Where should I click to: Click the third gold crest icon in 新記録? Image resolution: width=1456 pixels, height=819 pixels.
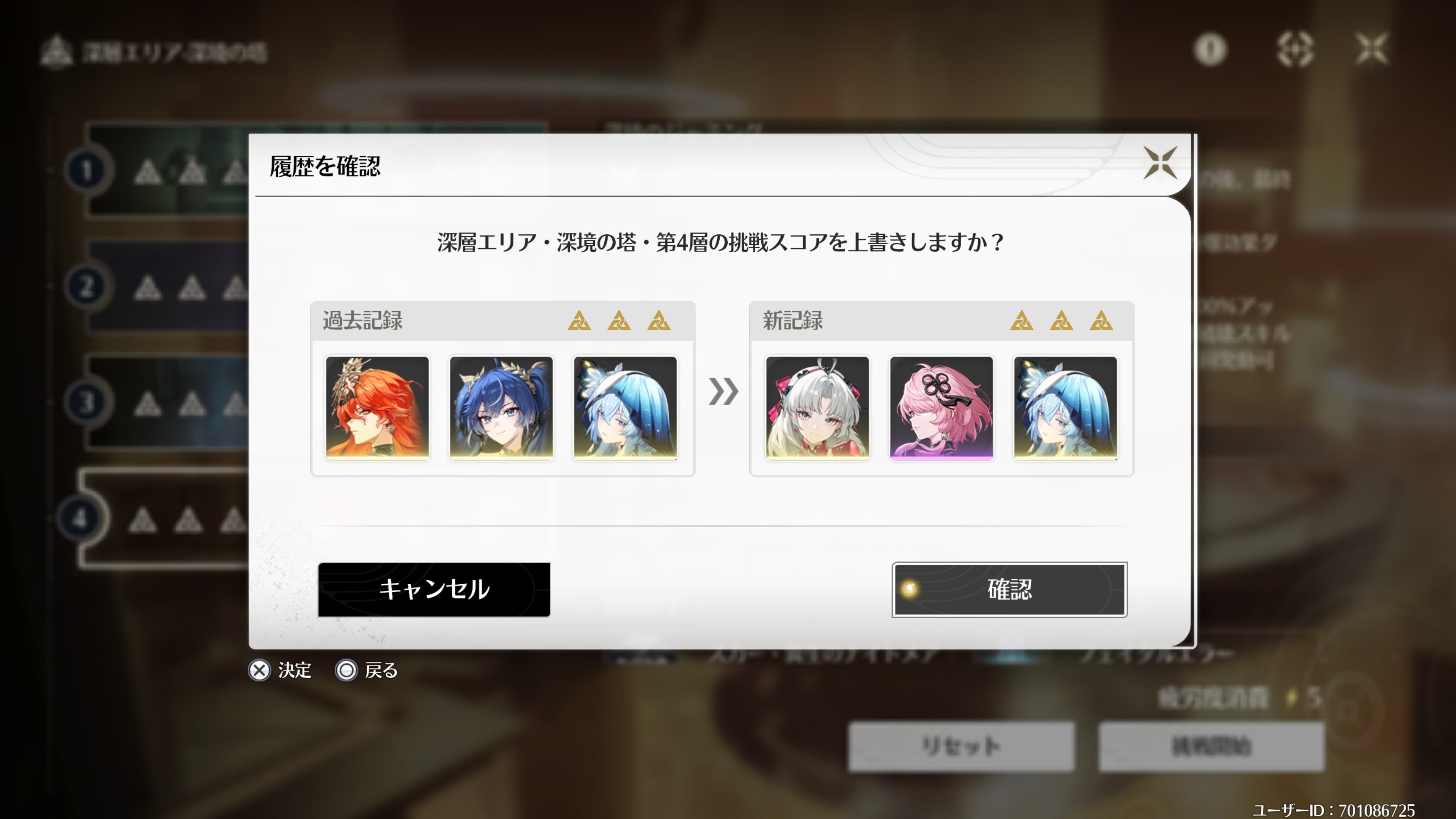click(1101, 320)
